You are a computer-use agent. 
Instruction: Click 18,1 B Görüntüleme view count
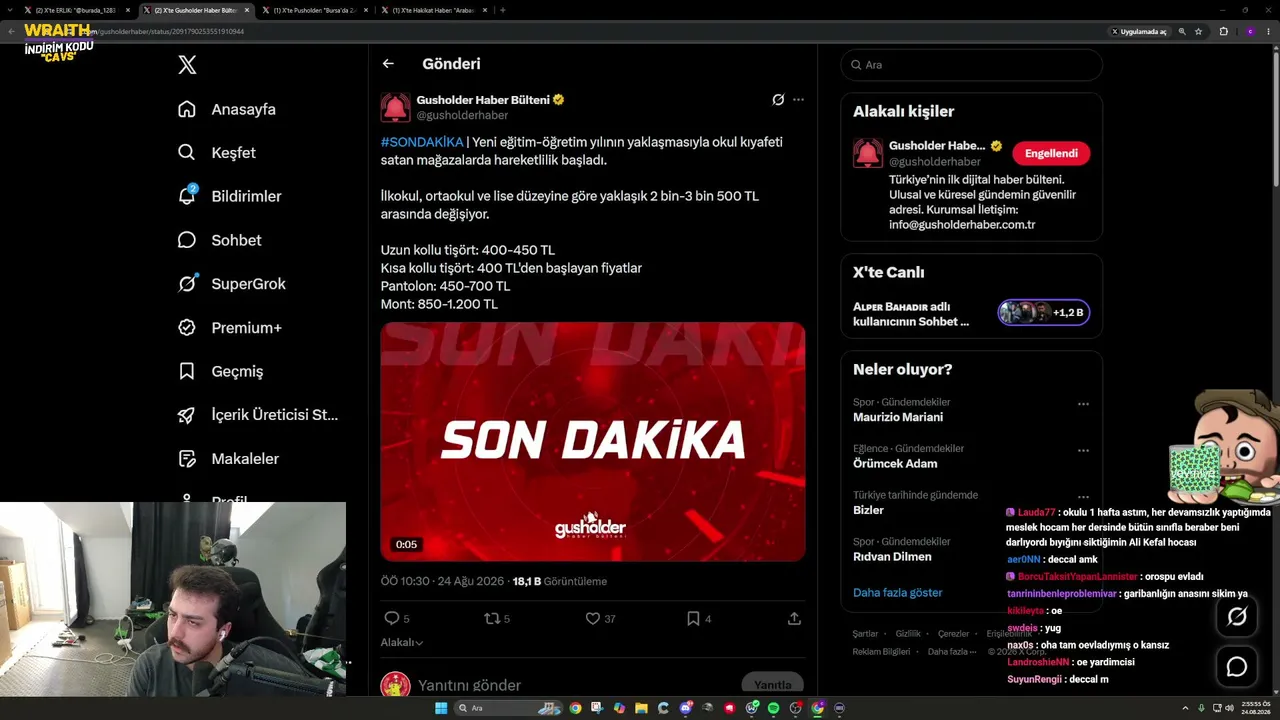[x=560, y=581]
